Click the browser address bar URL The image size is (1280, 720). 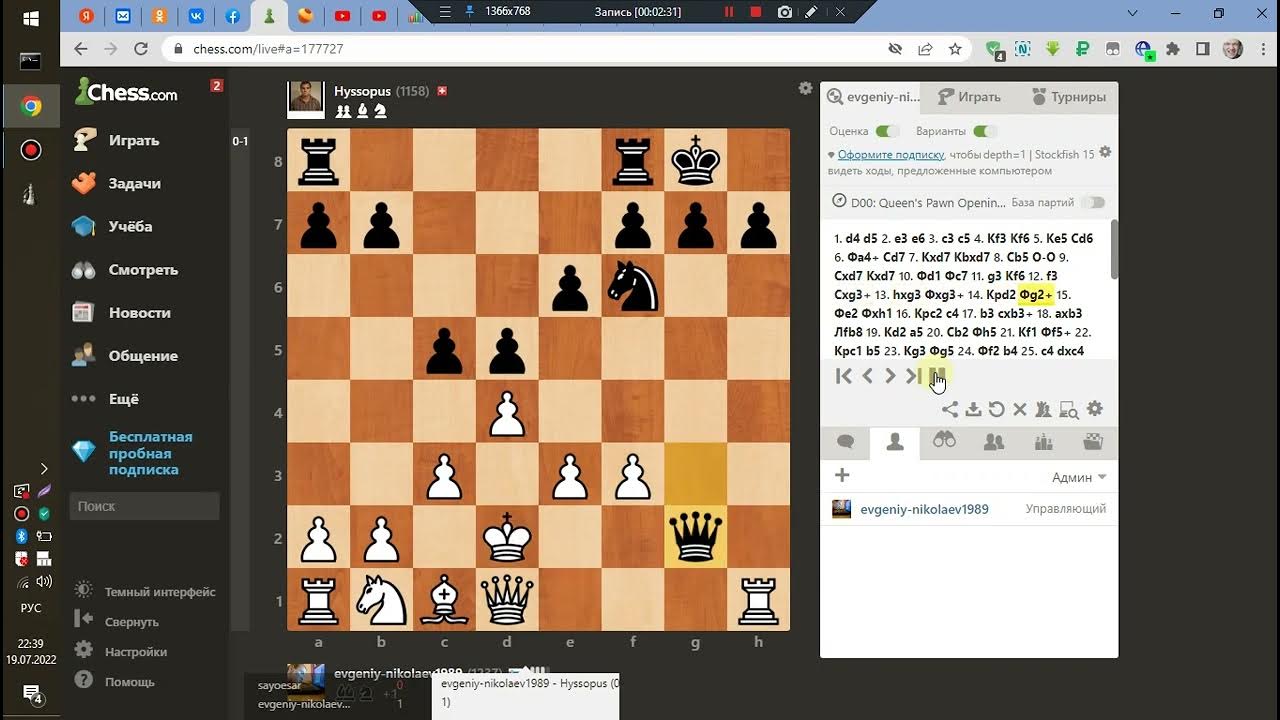(x=267, y=49)
